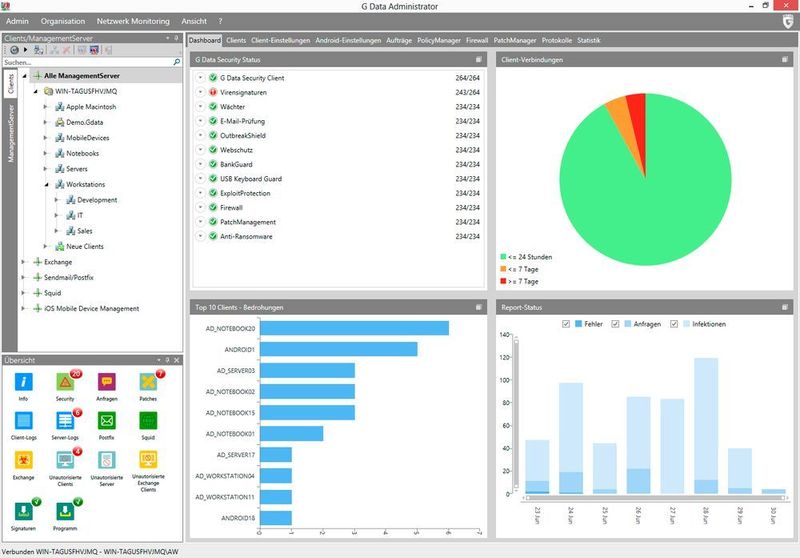
Task: Open the Netzwerk Monitoring menu
Action: [x=133, y=21]
